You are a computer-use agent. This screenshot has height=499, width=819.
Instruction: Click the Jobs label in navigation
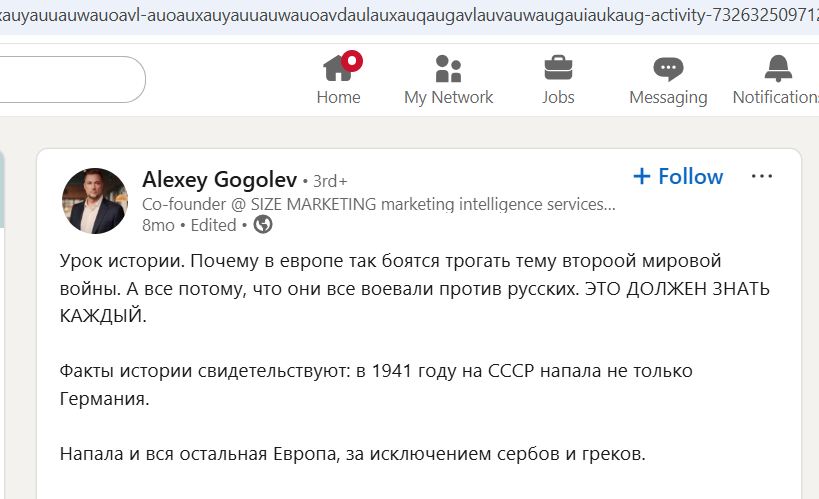[558, 97]
